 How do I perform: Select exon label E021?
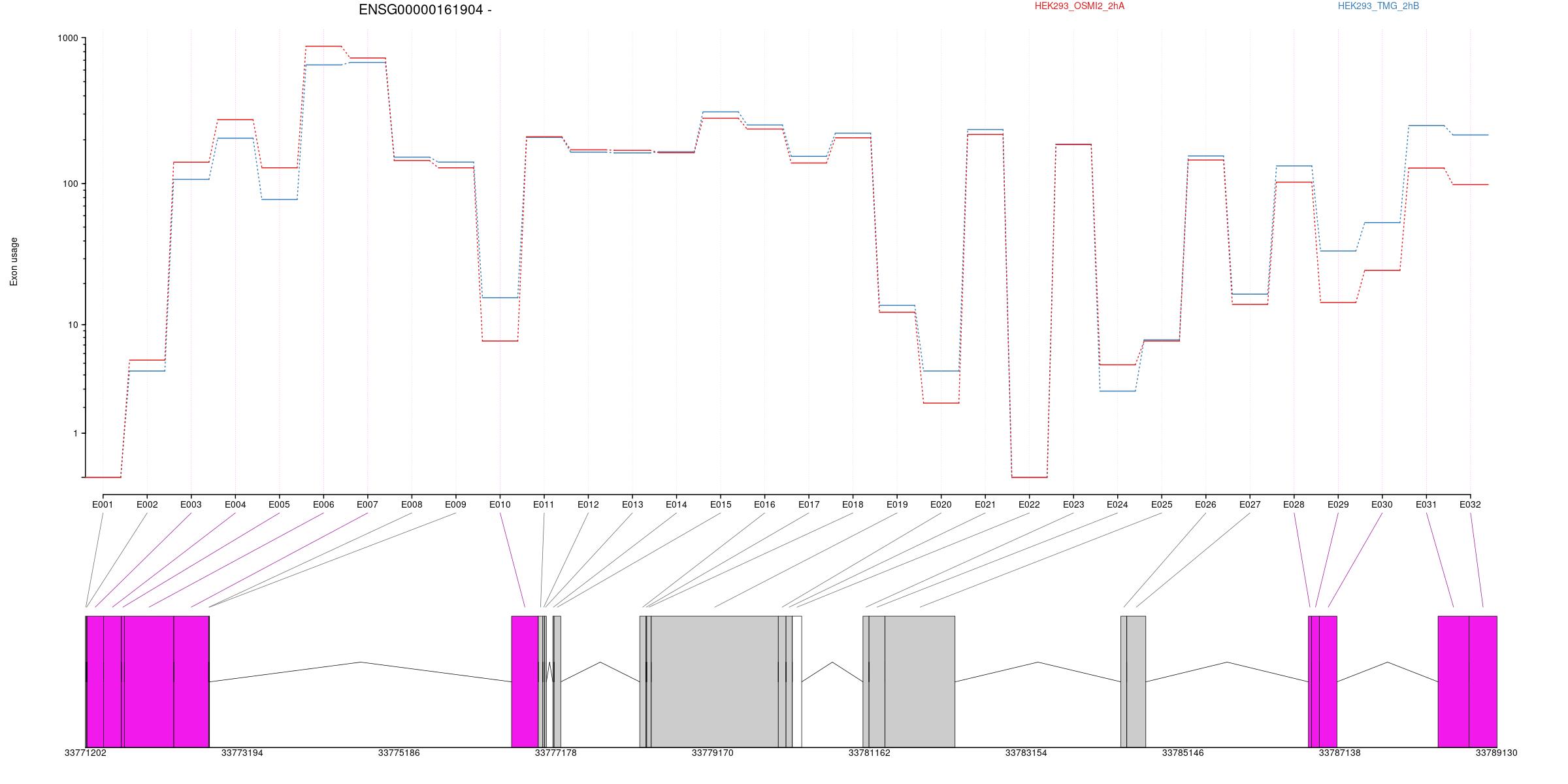click(985, 504)
